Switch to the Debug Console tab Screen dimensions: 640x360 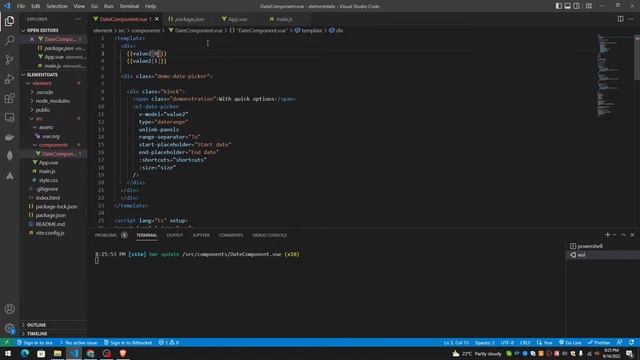269,235
